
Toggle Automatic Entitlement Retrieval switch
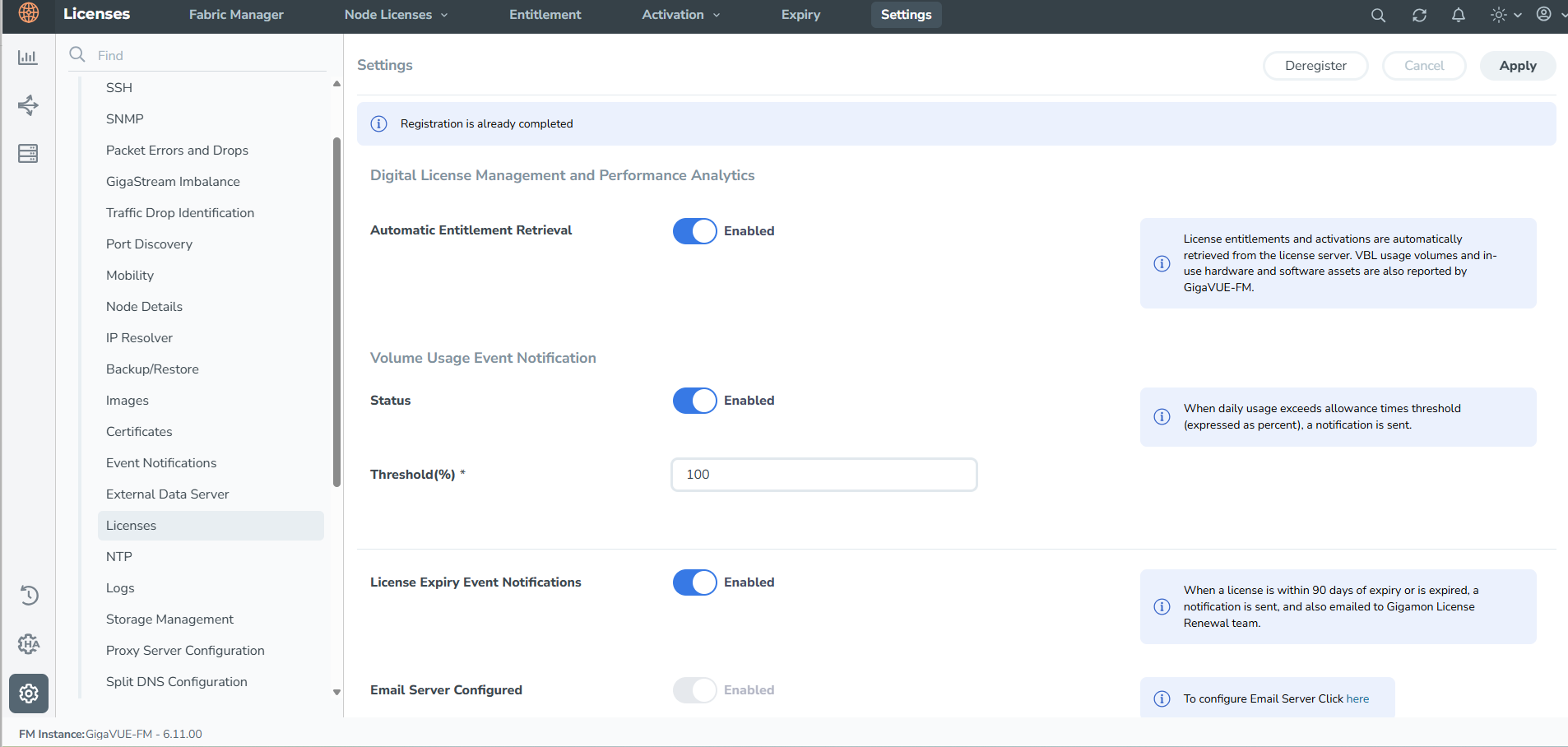click(x=695, y=231)
